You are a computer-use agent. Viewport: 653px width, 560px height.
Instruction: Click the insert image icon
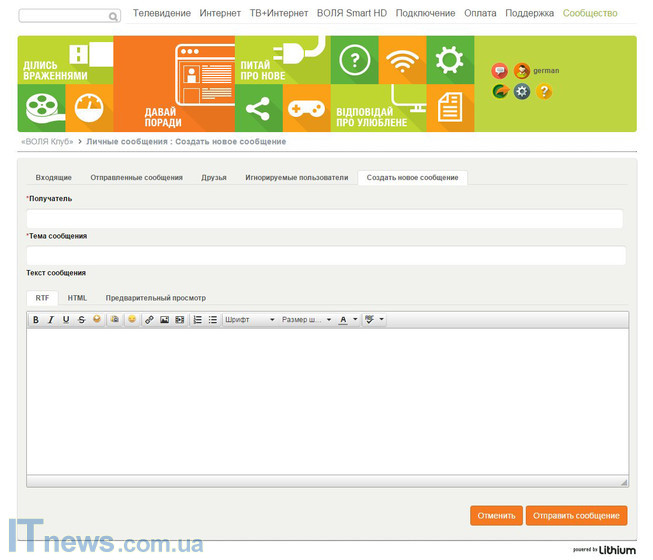(164, 320)
